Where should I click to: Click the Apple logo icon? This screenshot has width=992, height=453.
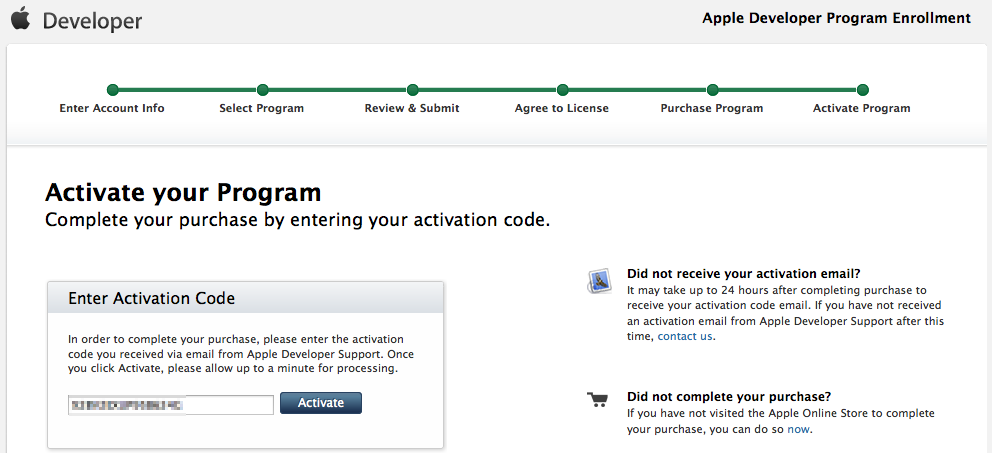[20, 19]
